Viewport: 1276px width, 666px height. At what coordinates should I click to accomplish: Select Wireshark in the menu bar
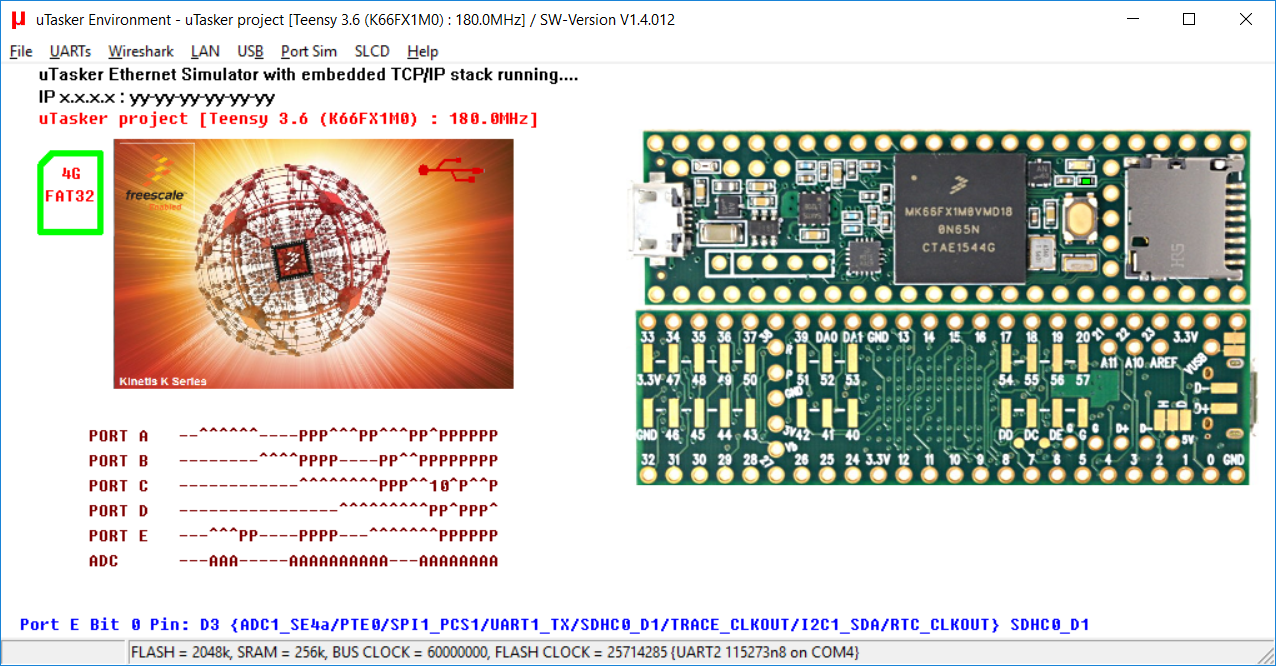[x=141, y=51]
